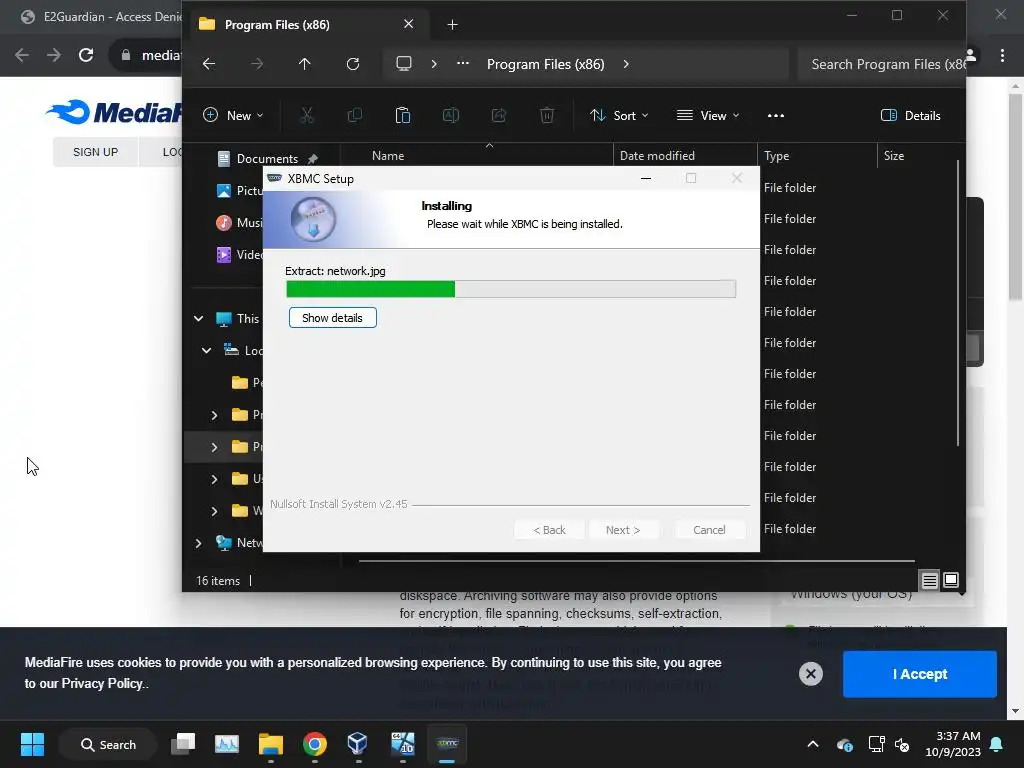Click the Copy icon in Explorer toolbar

[355, 116]
